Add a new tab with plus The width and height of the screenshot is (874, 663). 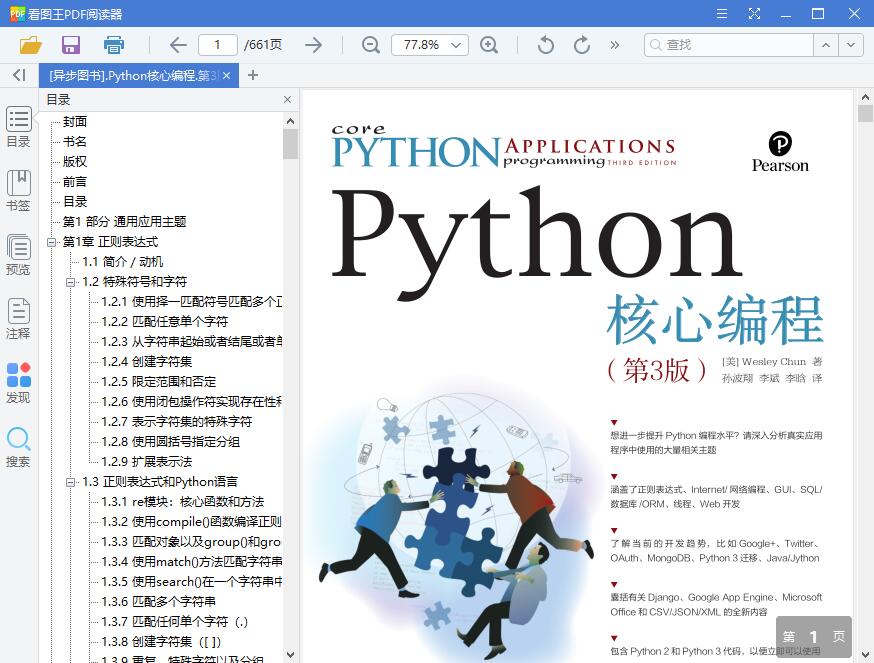tap(253, 75)
